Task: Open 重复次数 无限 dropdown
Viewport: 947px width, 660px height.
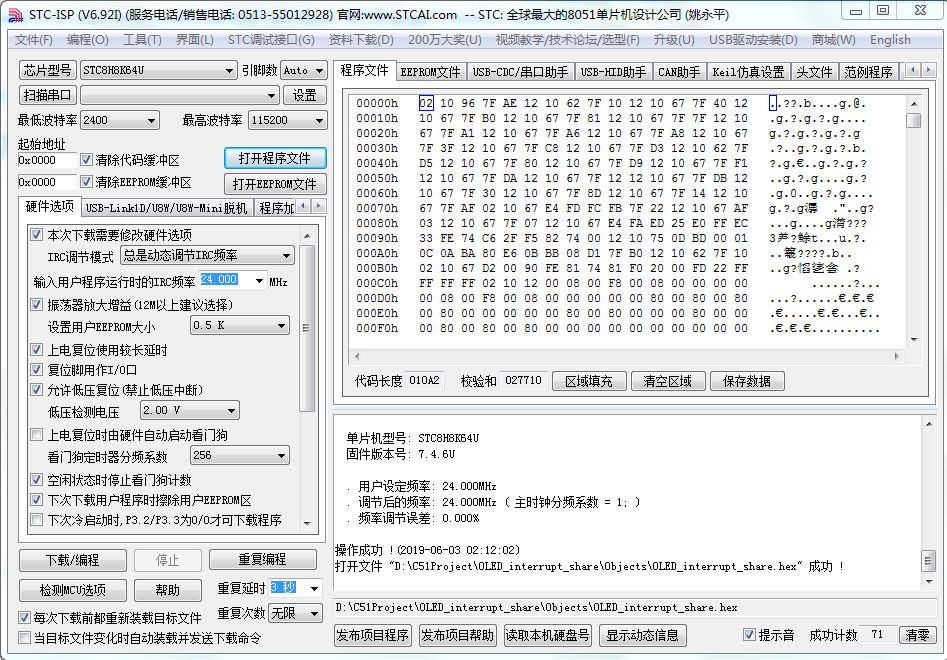Action: [295, 614]
